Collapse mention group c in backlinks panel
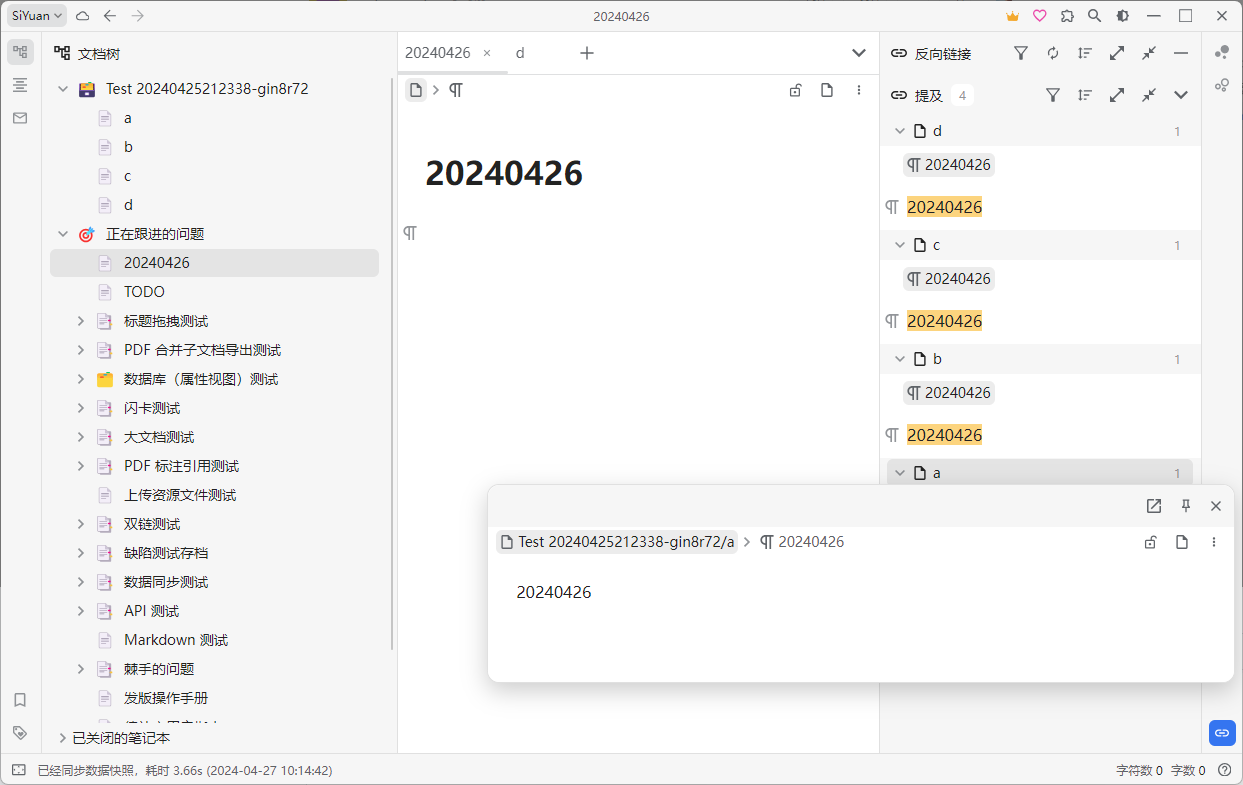The height and width of the screenshot is (785, 1243). [x=899, y=245]
